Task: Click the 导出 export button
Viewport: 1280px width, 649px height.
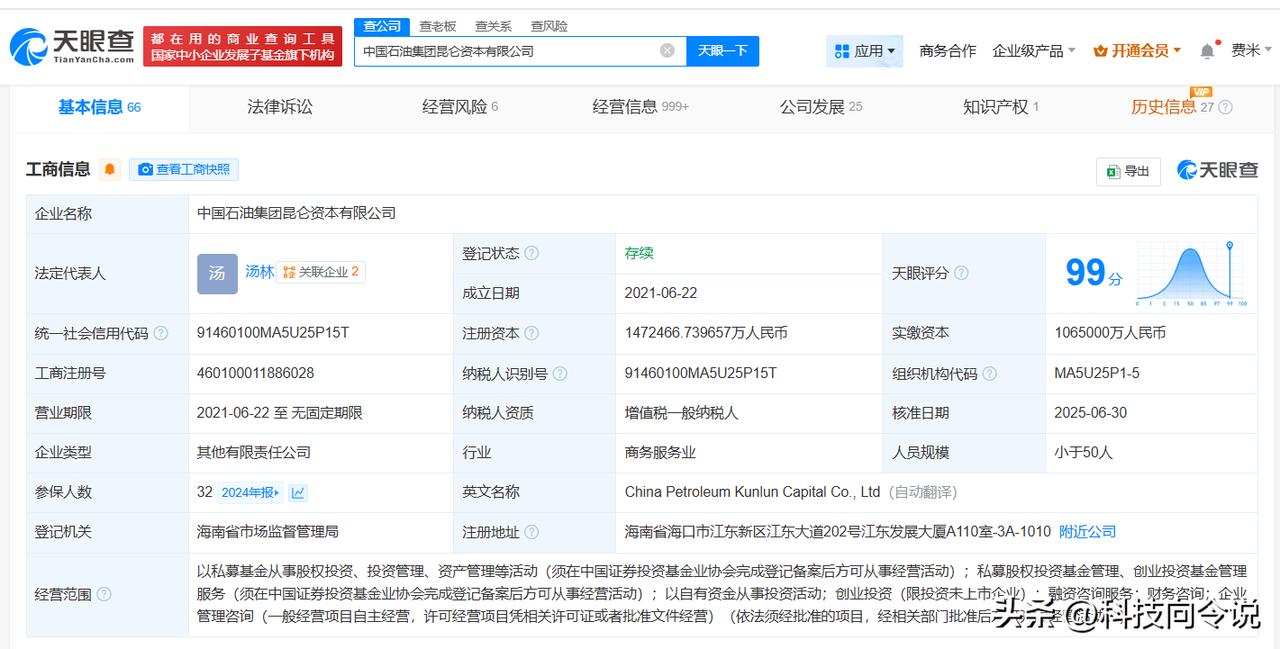Action: click(1128, 171)
